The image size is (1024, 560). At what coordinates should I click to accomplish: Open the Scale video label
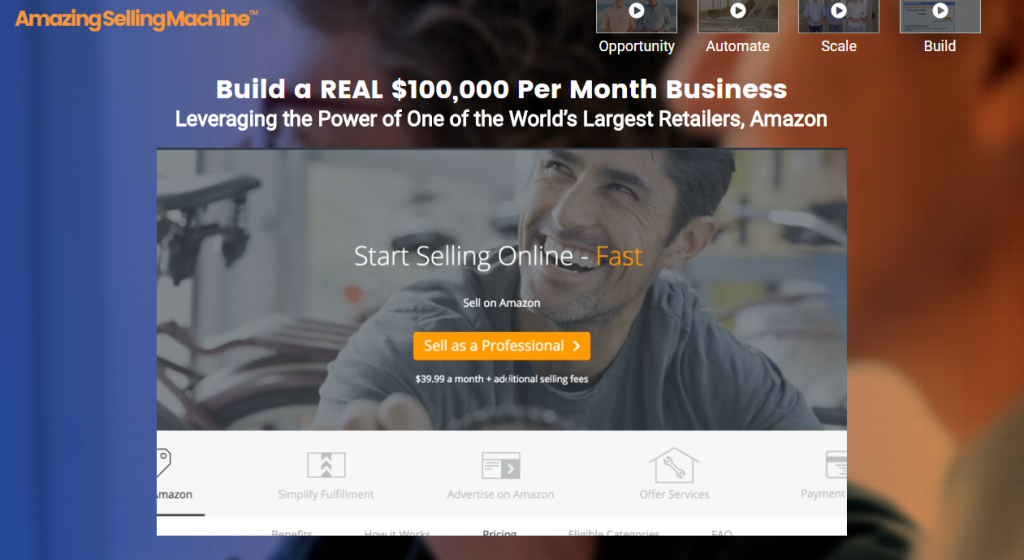coord(839,46)
